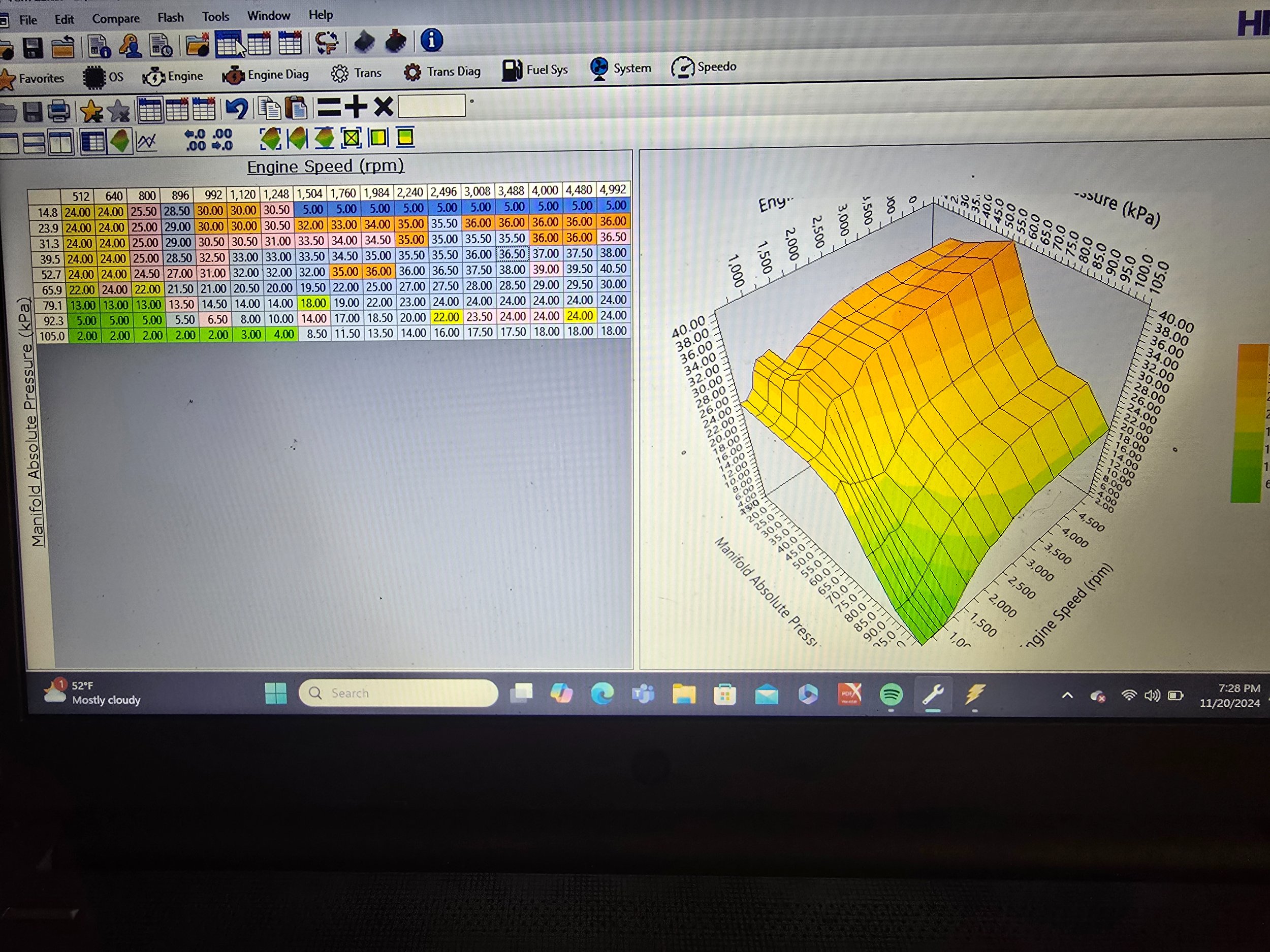
Task: Click the plus (add value) icon
Action: pyautogui.click(x=356, y=106)
